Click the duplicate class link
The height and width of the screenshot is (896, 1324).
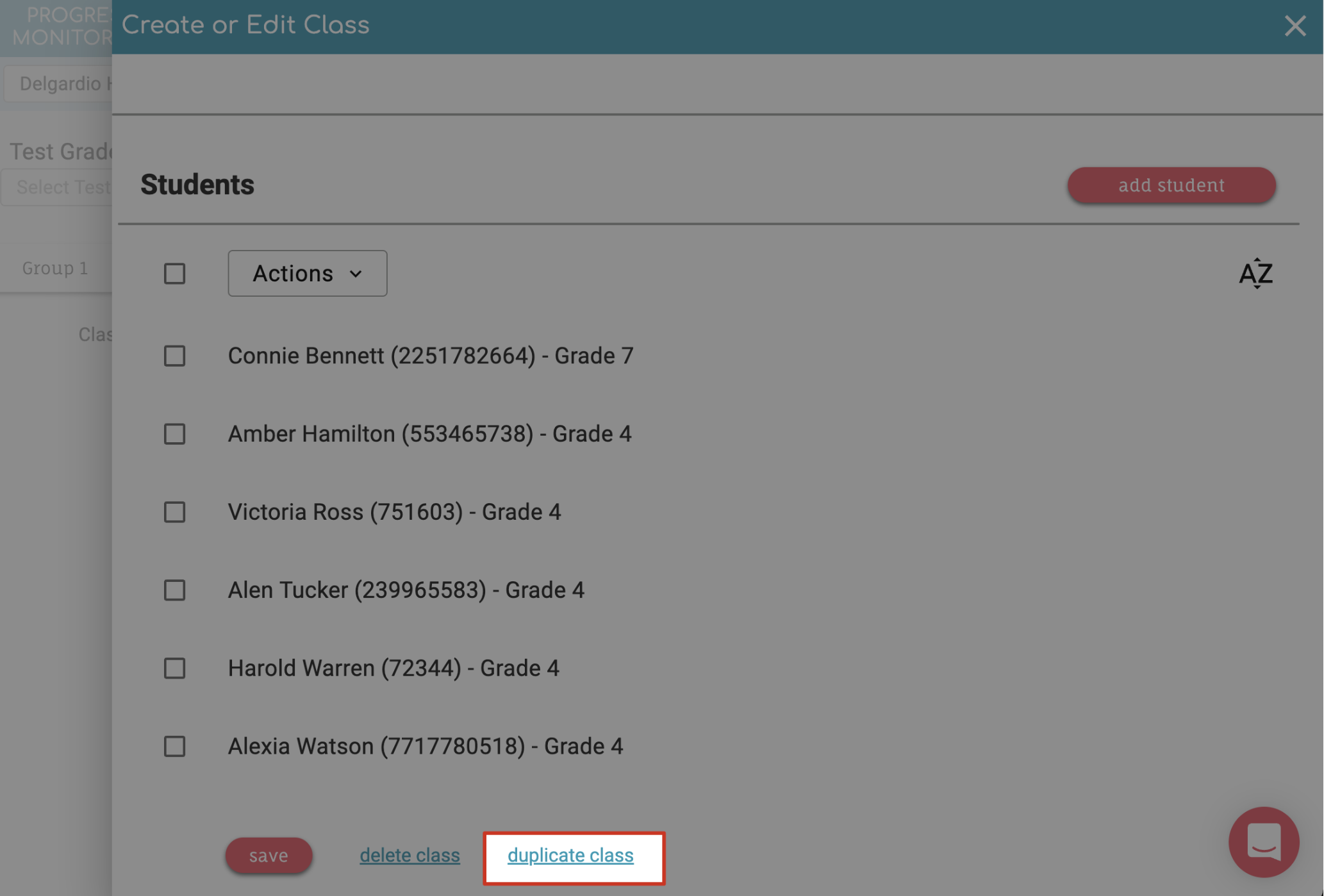click(x=570, y=856)
